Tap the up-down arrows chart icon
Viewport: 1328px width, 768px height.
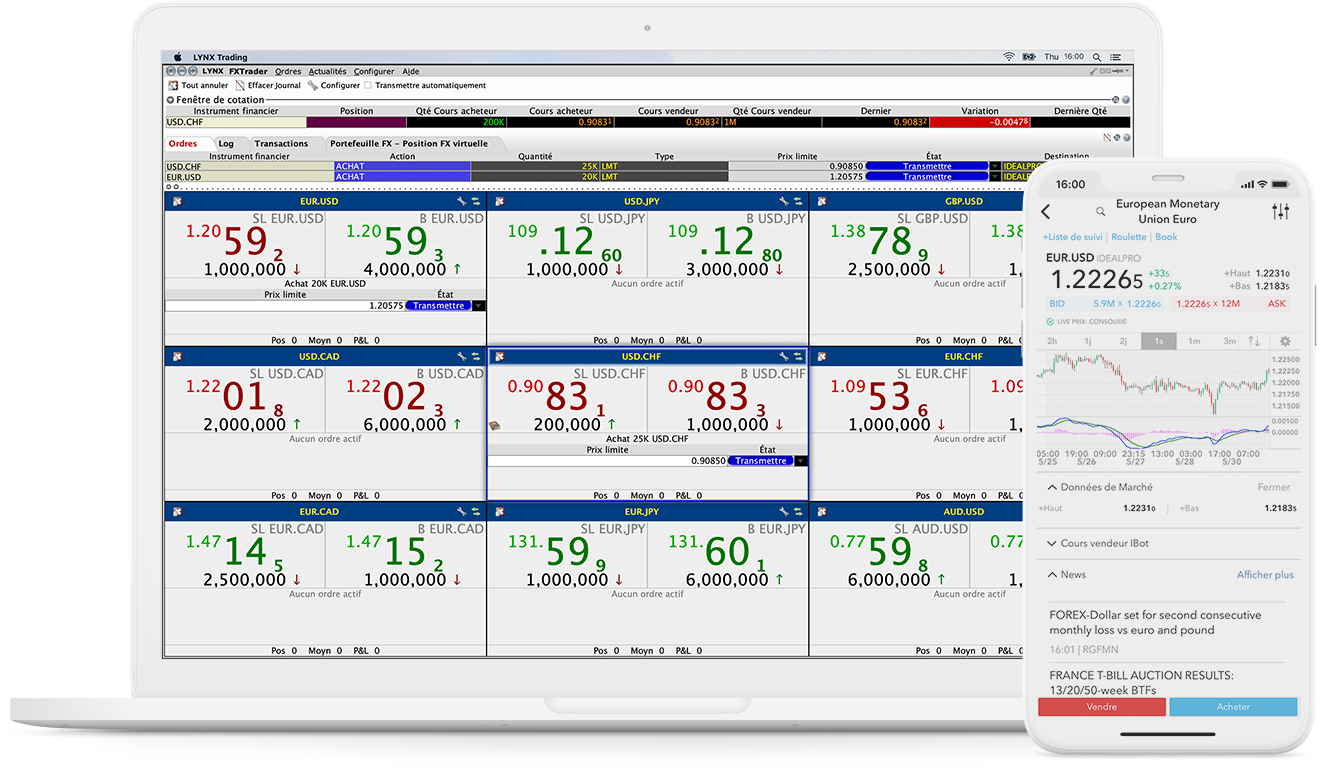1255,341
